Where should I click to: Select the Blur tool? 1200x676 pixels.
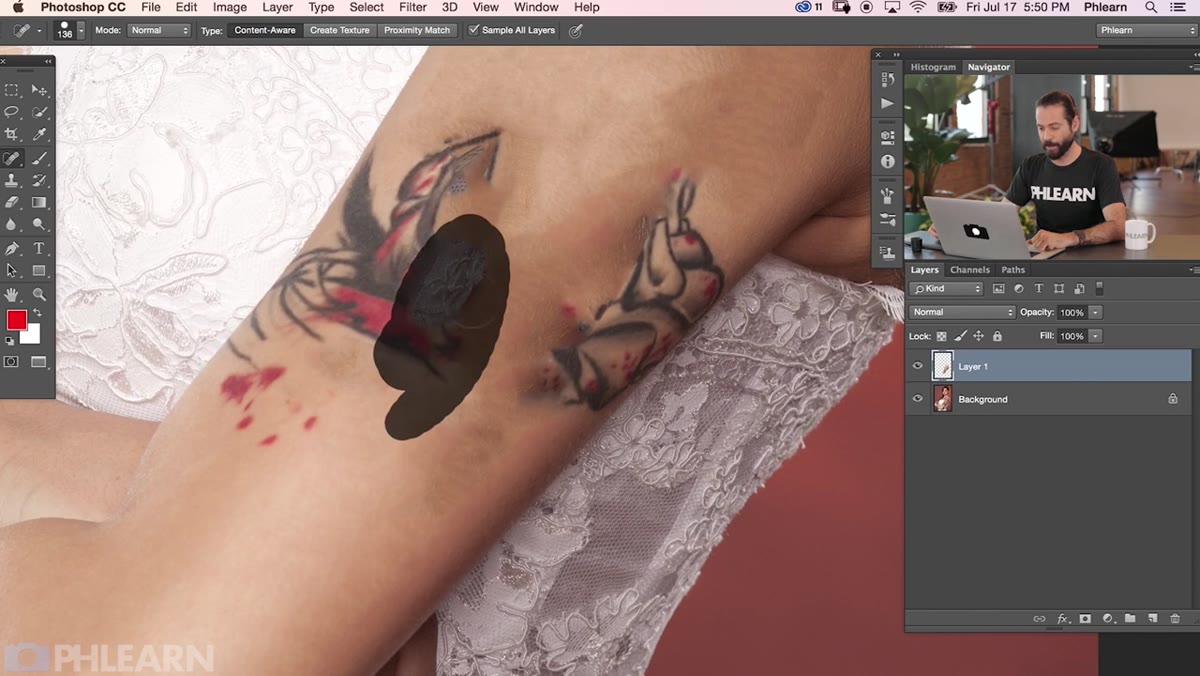12,224
